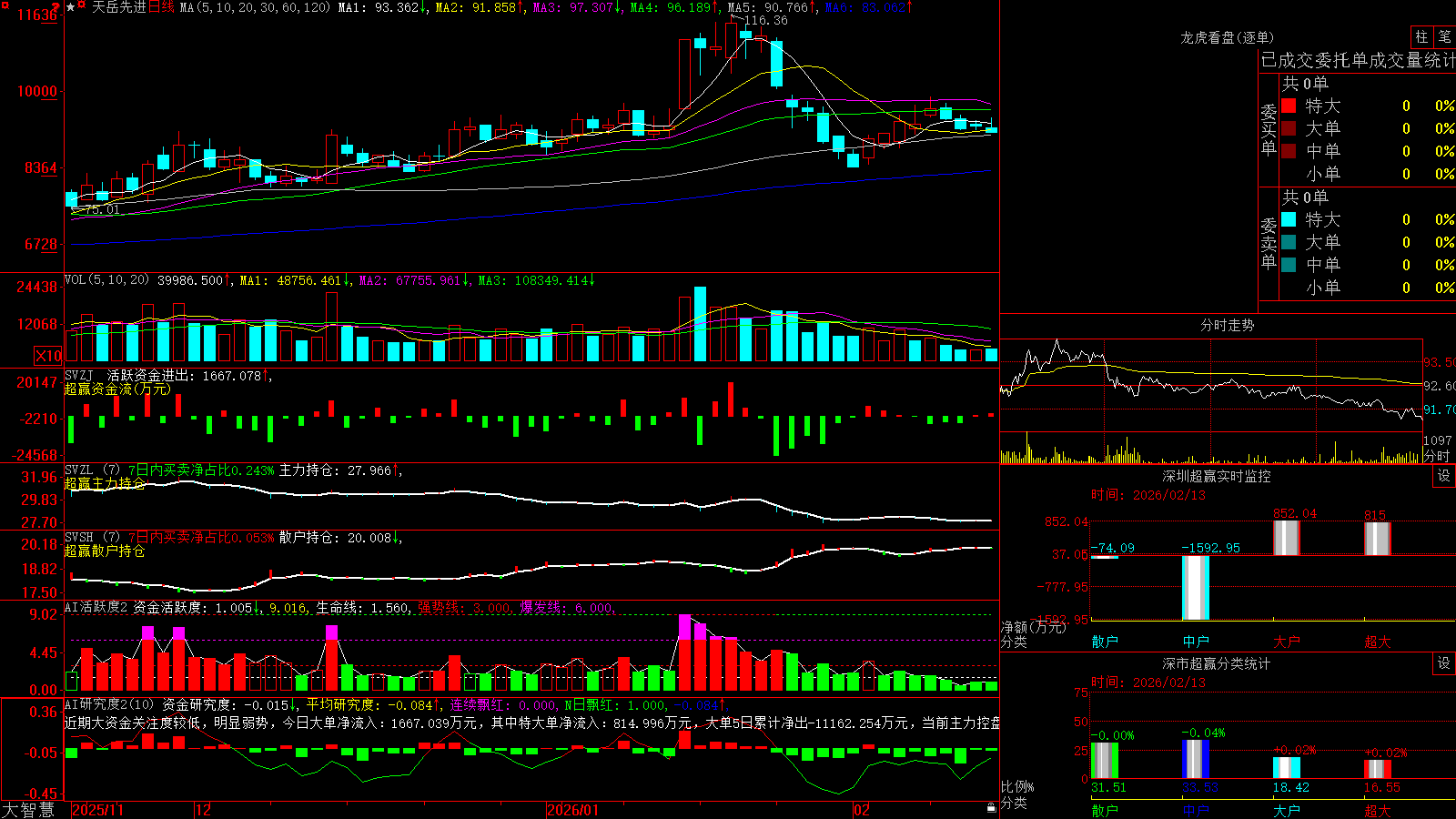Open 设 settings for 深圳超赢实时监控
Viewport: 1456px width, 819px height.
pos(1444,476)
